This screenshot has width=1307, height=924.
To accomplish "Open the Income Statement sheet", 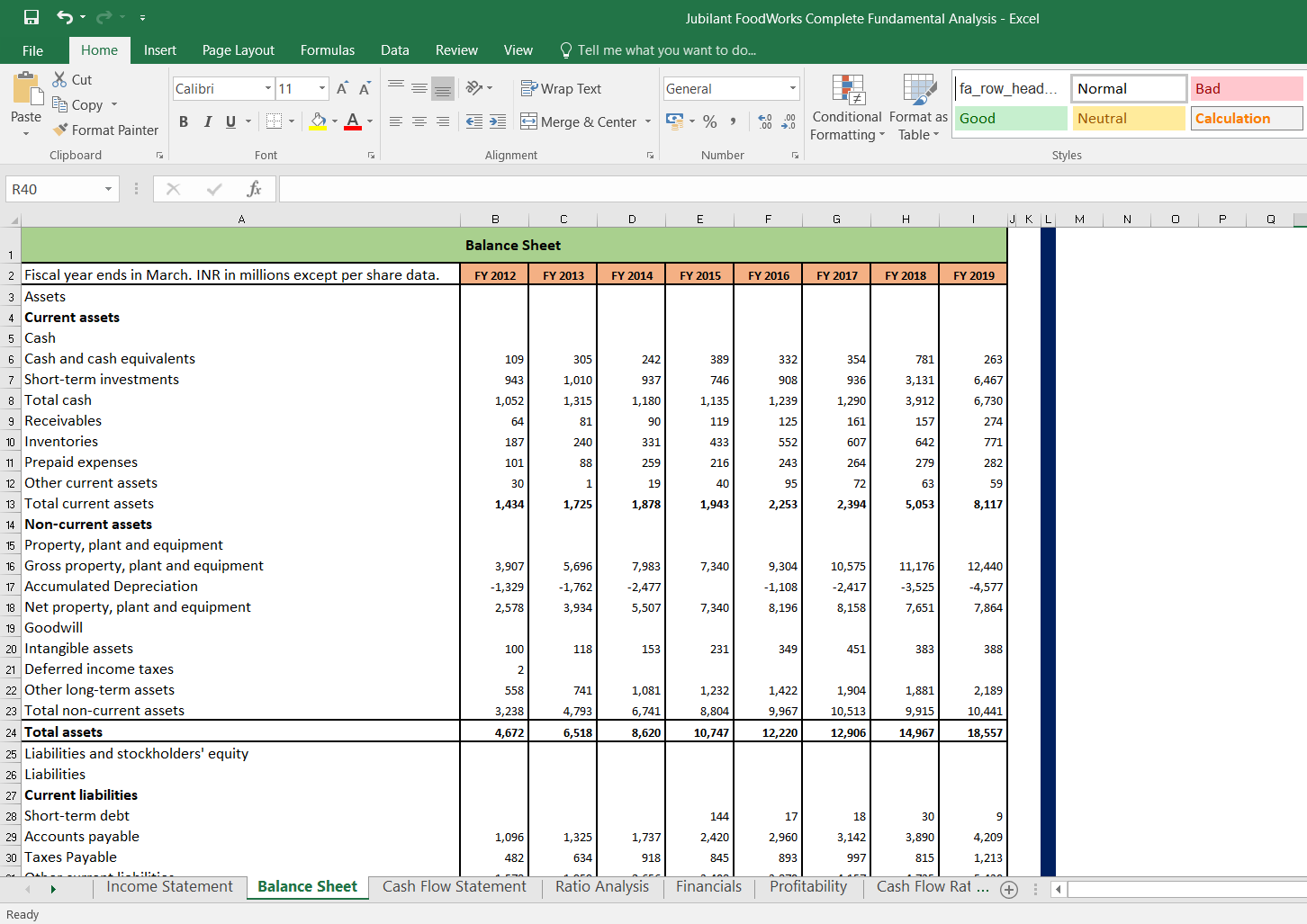I will click(x=169, y=887).
